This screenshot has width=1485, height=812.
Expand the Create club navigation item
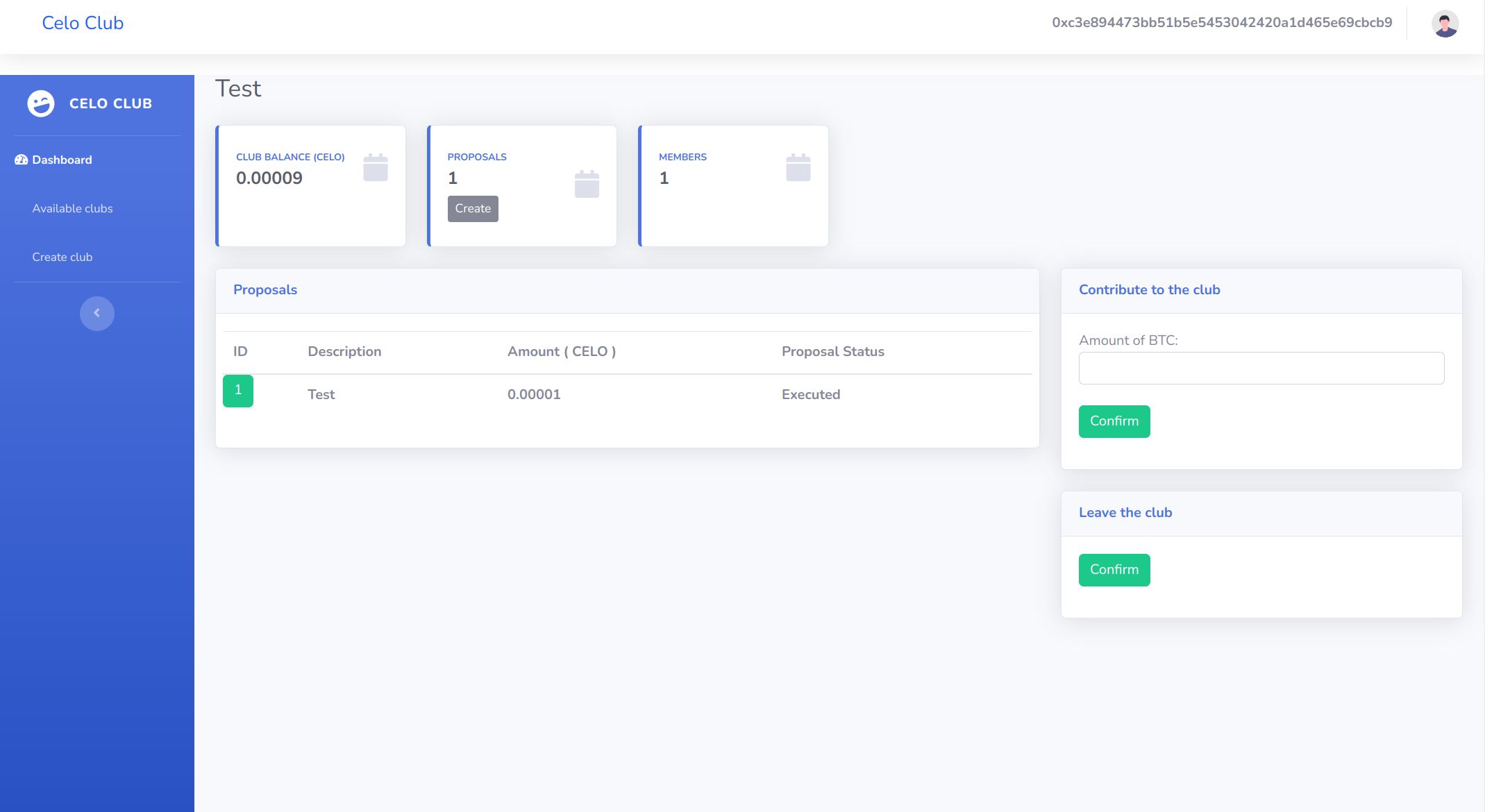point(62,257)
